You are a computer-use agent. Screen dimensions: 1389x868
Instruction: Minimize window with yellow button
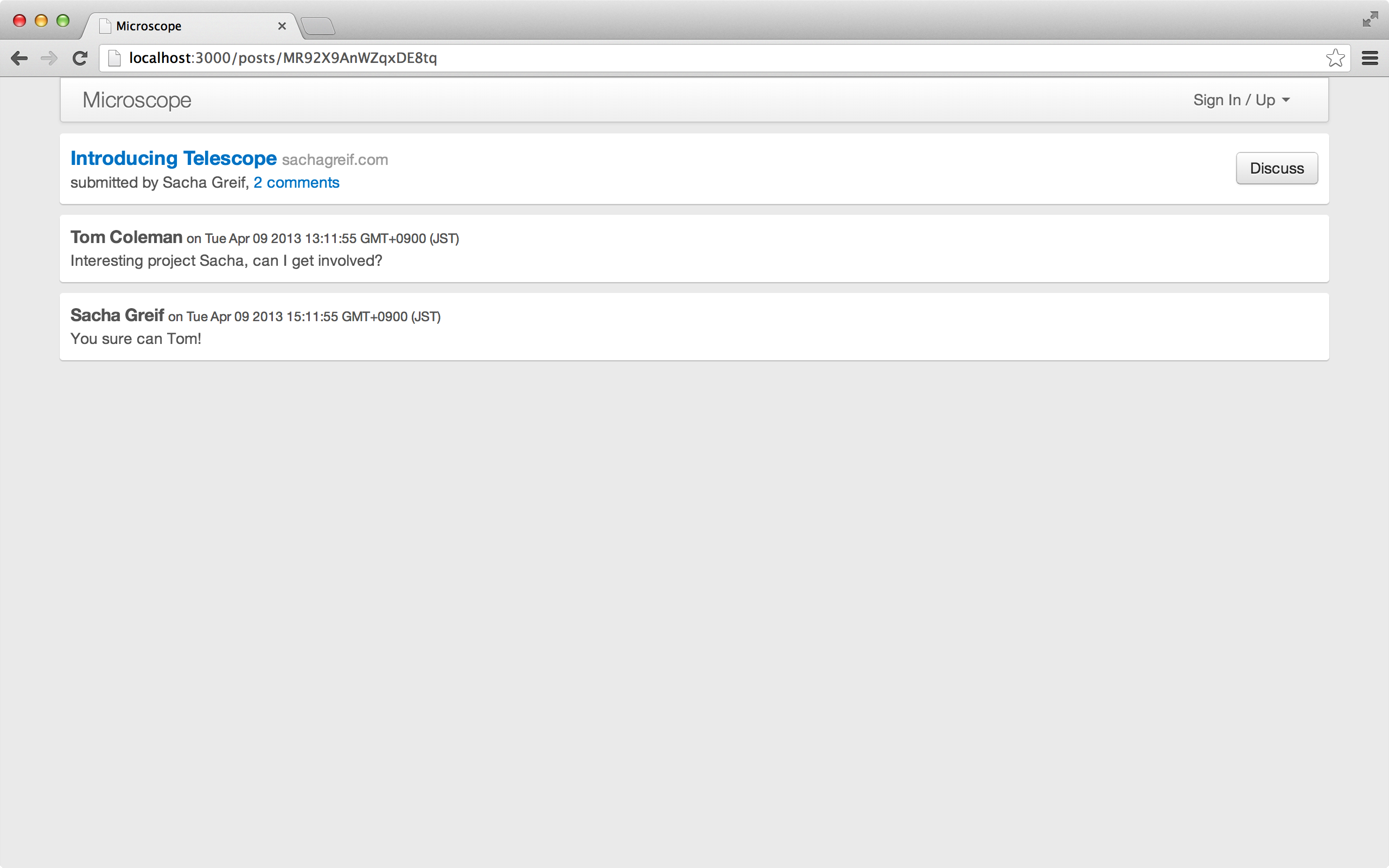[x=41, y=21]
